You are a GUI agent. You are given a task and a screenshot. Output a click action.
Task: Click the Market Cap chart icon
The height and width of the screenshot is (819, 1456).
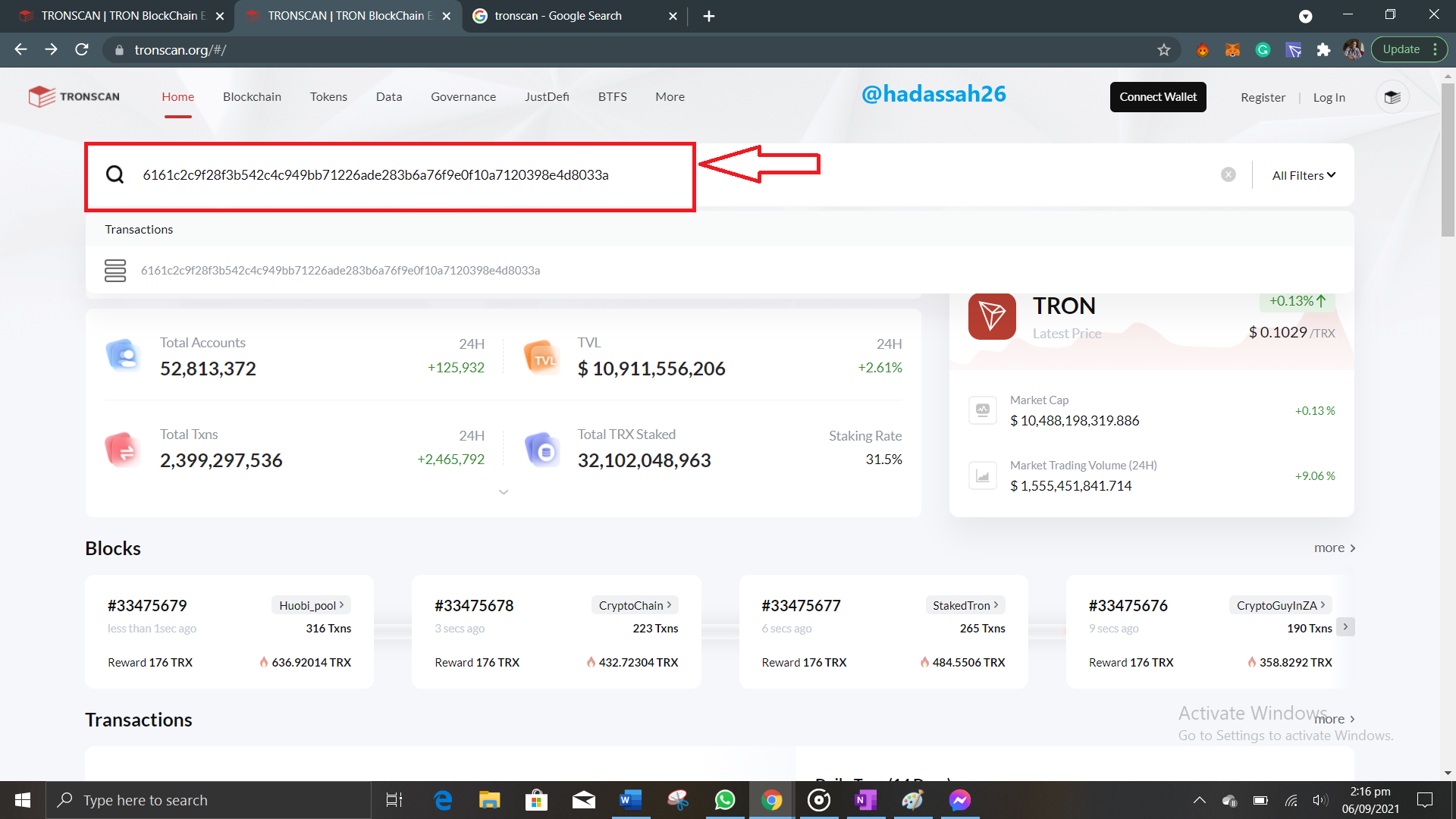point(983,410)
